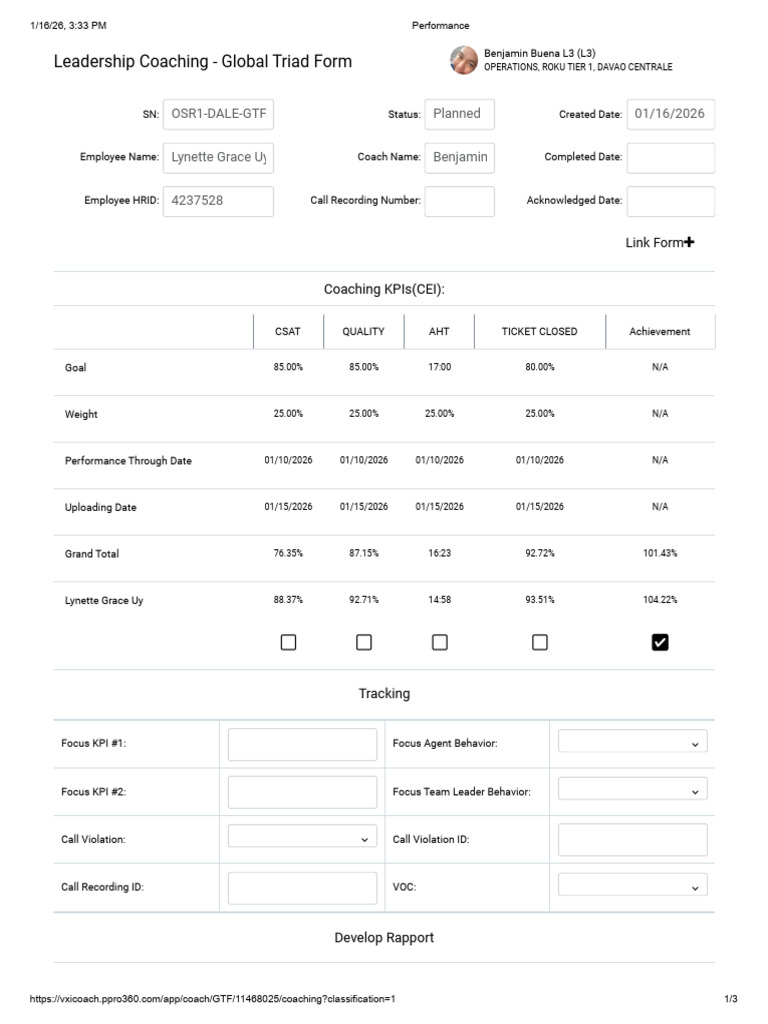The image size is (768, 1024).
Task: Select the QUALITY column header
Action: pyautogui.click(x=364, y=331)
